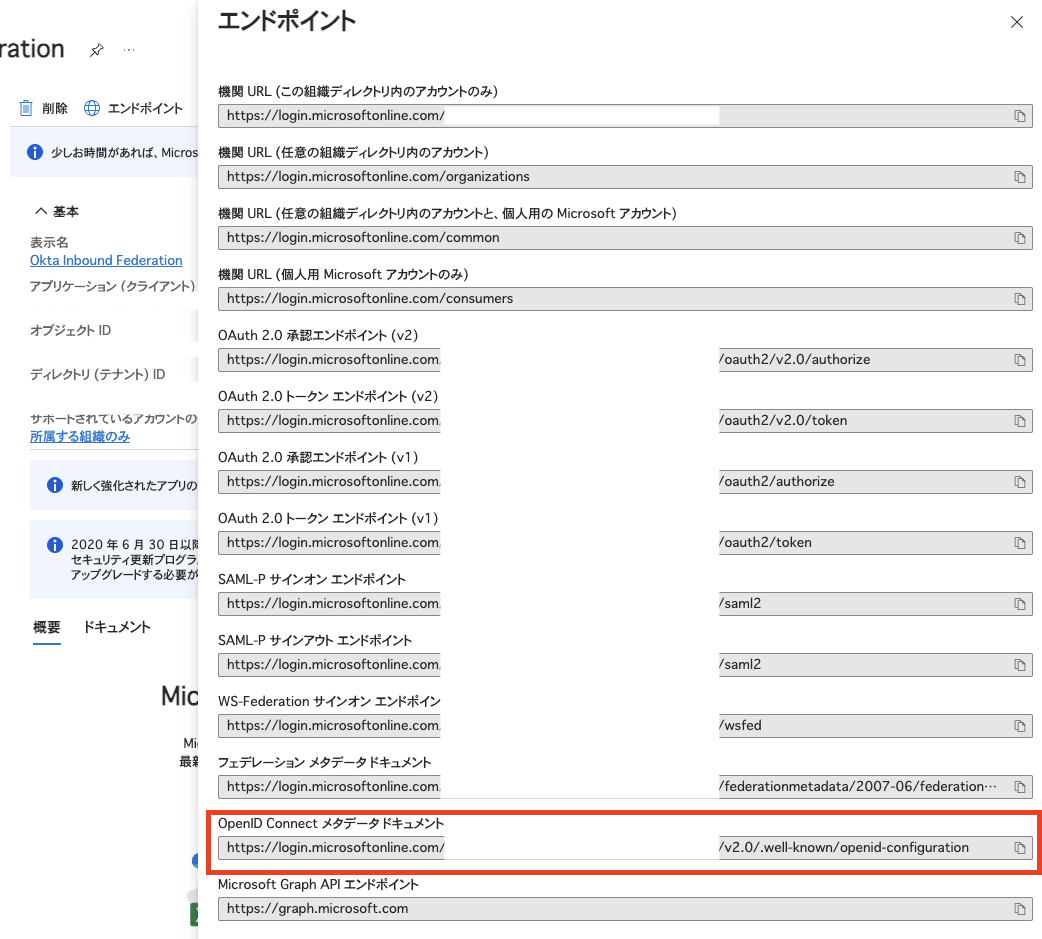1042x939 pixels.
Task: Copy the OpenID Connect metadata document URL
Action: point(1020,848)
